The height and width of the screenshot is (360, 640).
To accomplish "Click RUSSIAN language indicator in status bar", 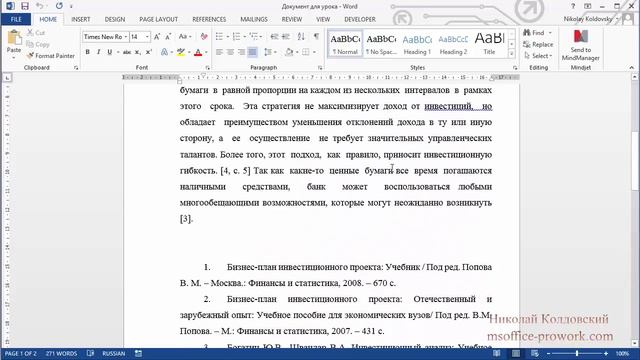I will point(113,353).
